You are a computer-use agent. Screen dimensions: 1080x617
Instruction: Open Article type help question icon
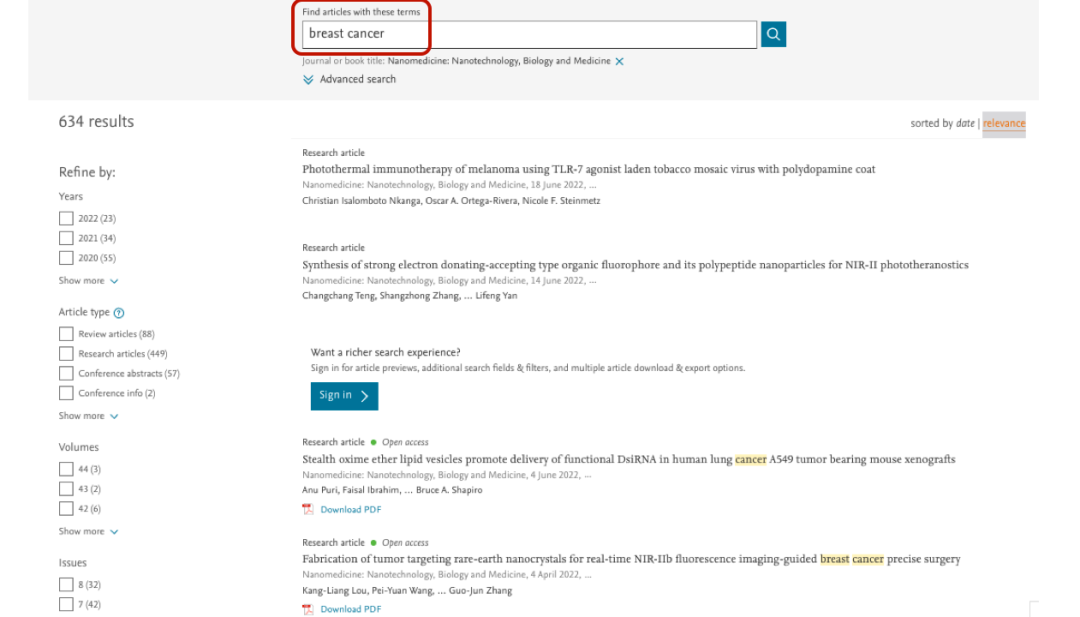coord(118,313)
